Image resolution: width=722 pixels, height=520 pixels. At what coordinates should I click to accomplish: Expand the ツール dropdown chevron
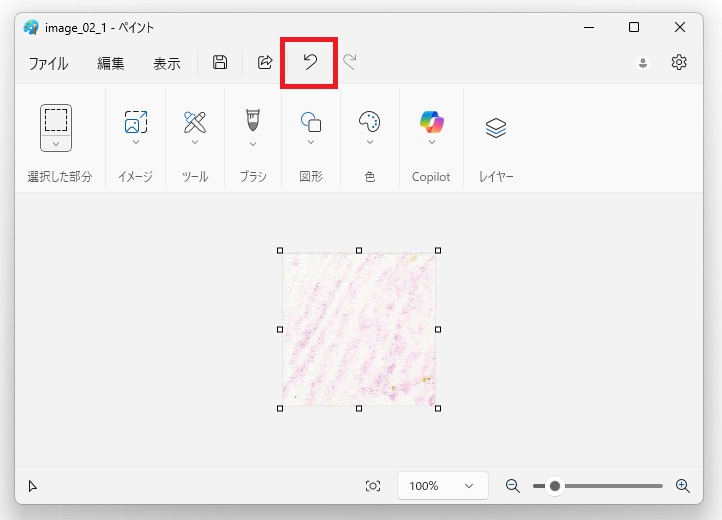[x=195, y=142]
